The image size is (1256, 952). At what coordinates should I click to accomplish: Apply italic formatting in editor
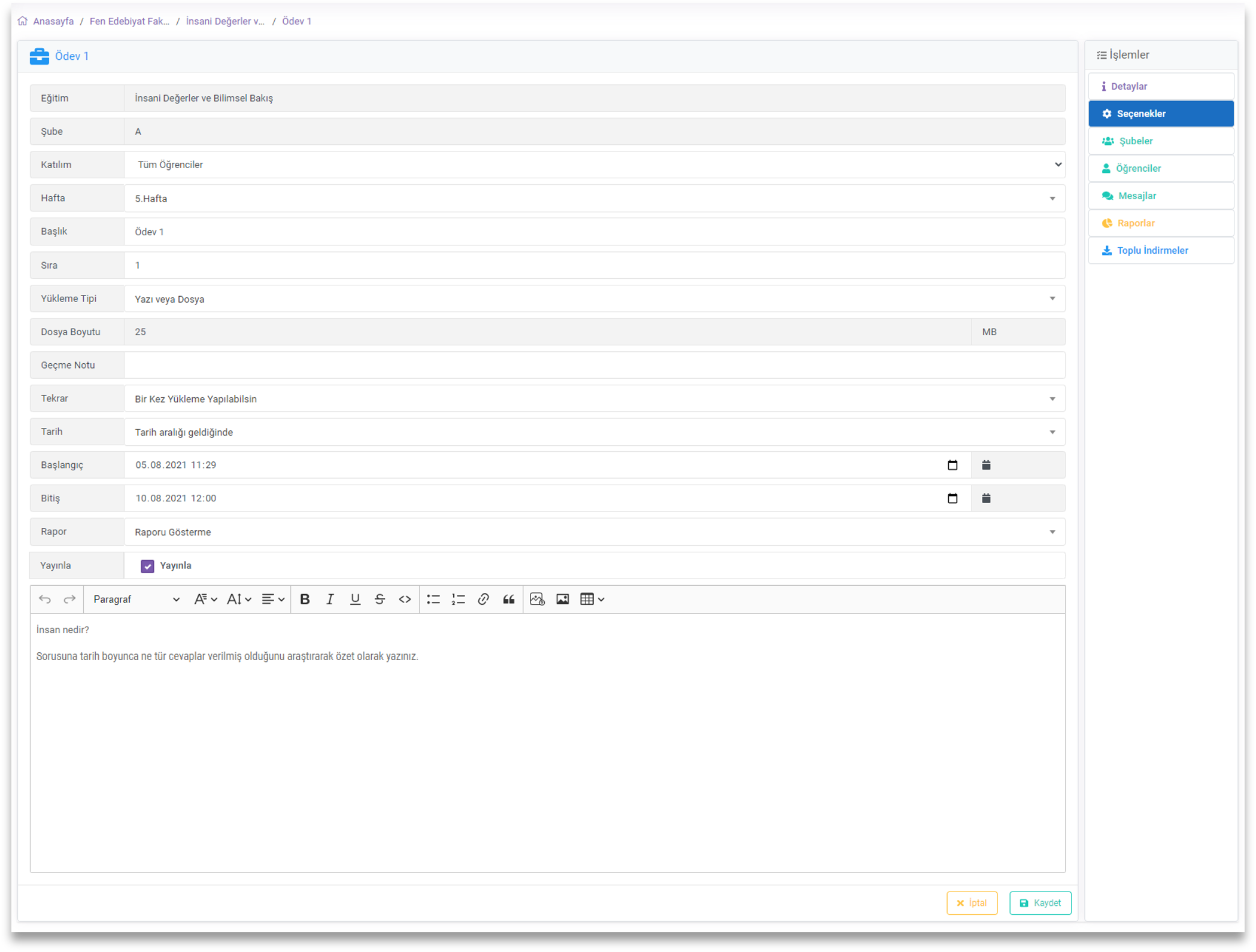tap(330, 599)
